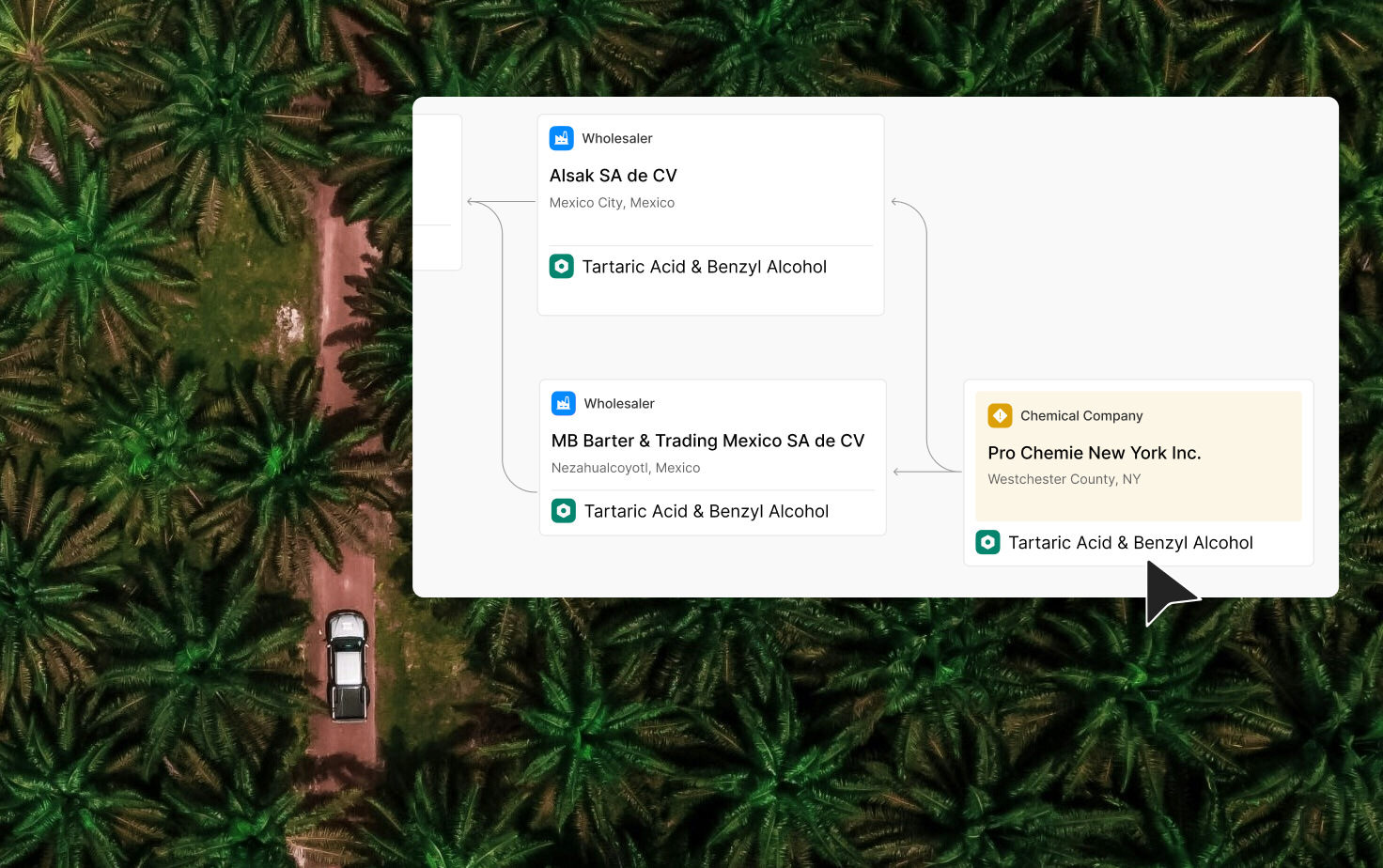Viewport: 1383px width, 868px height.
Task: Select MB Barter & Trading Mexico SA de CV
Action: click(708, 441)
